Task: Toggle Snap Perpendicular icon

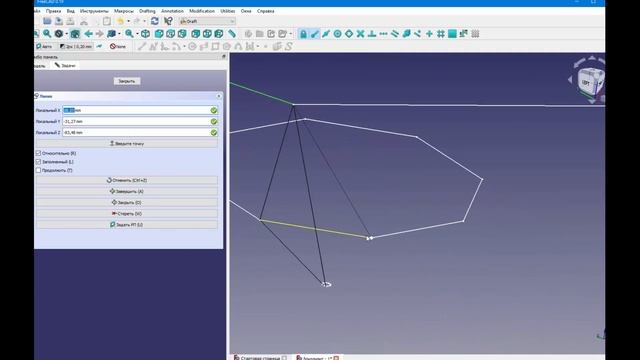Action: click(372, 34)
